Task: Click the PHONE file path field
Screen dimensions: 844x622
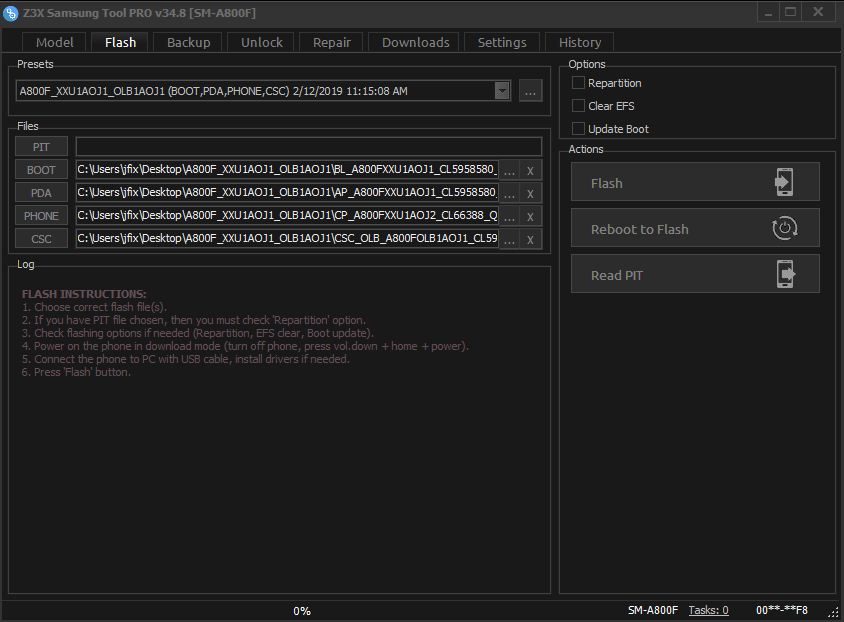Action: 287,215
